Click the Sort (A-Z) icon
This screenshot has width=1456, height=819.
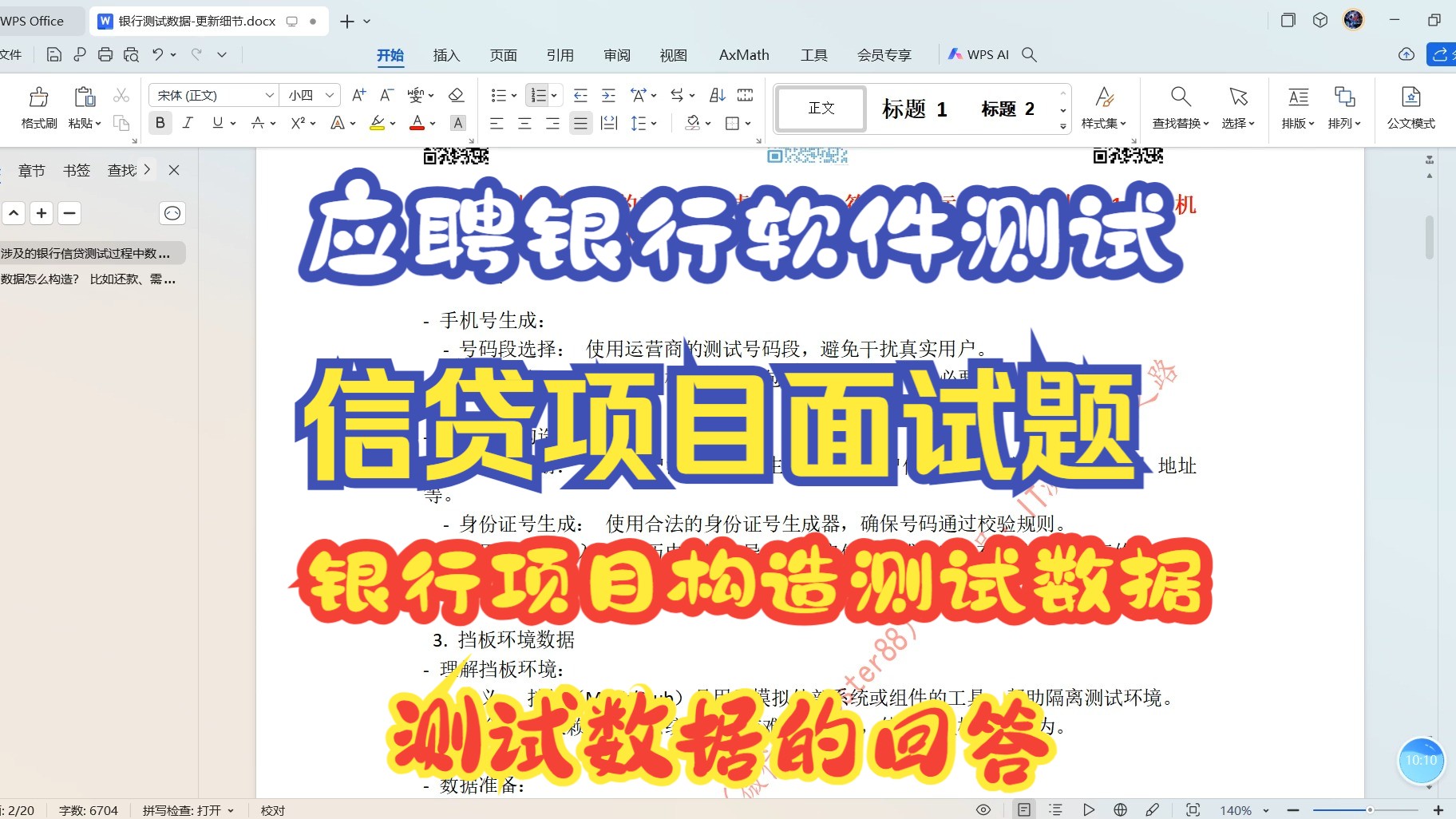pos(718,95)
